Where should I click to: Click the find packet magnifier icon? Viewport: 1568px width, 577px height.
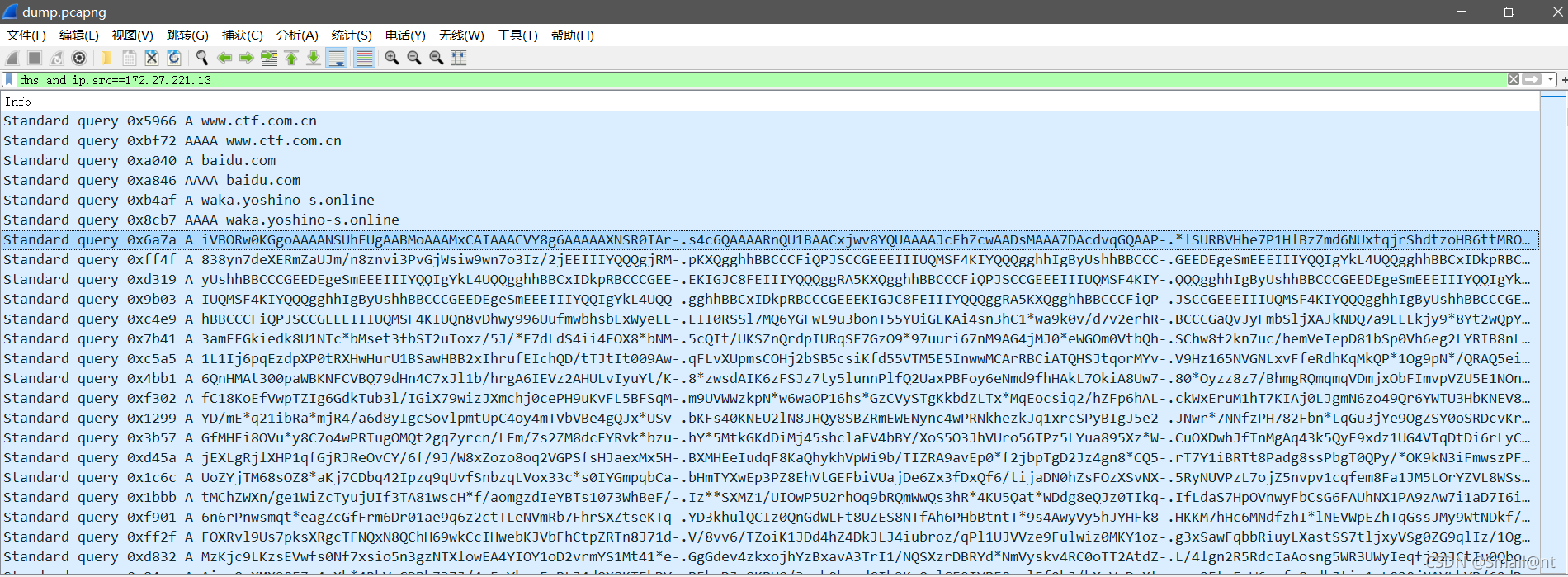point(201,58)
